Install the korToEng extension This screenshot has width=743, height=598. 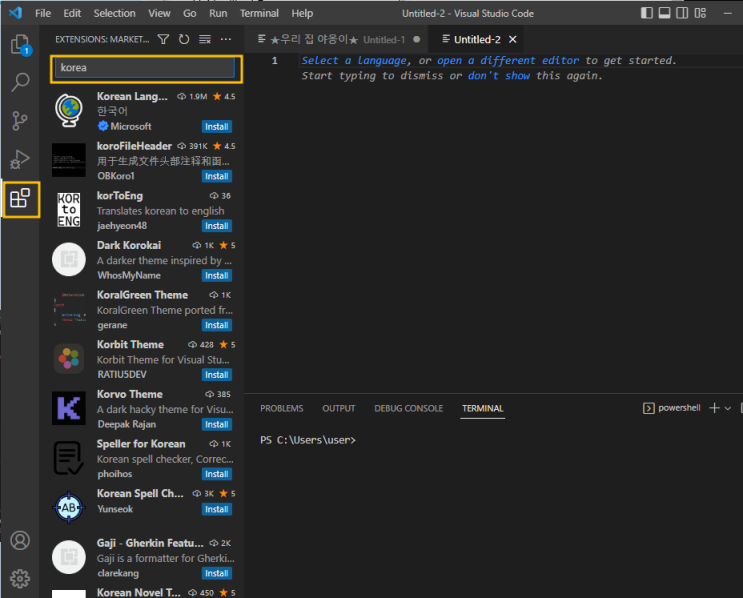(x=217, y=226)
